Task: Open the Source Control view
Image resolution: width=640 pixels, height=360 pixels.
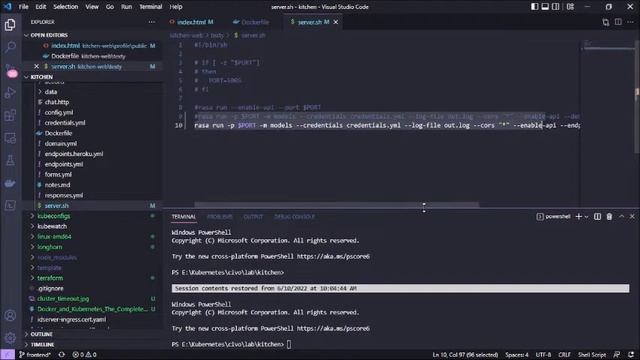Action: pyautogui.click(x=10, y=70)
